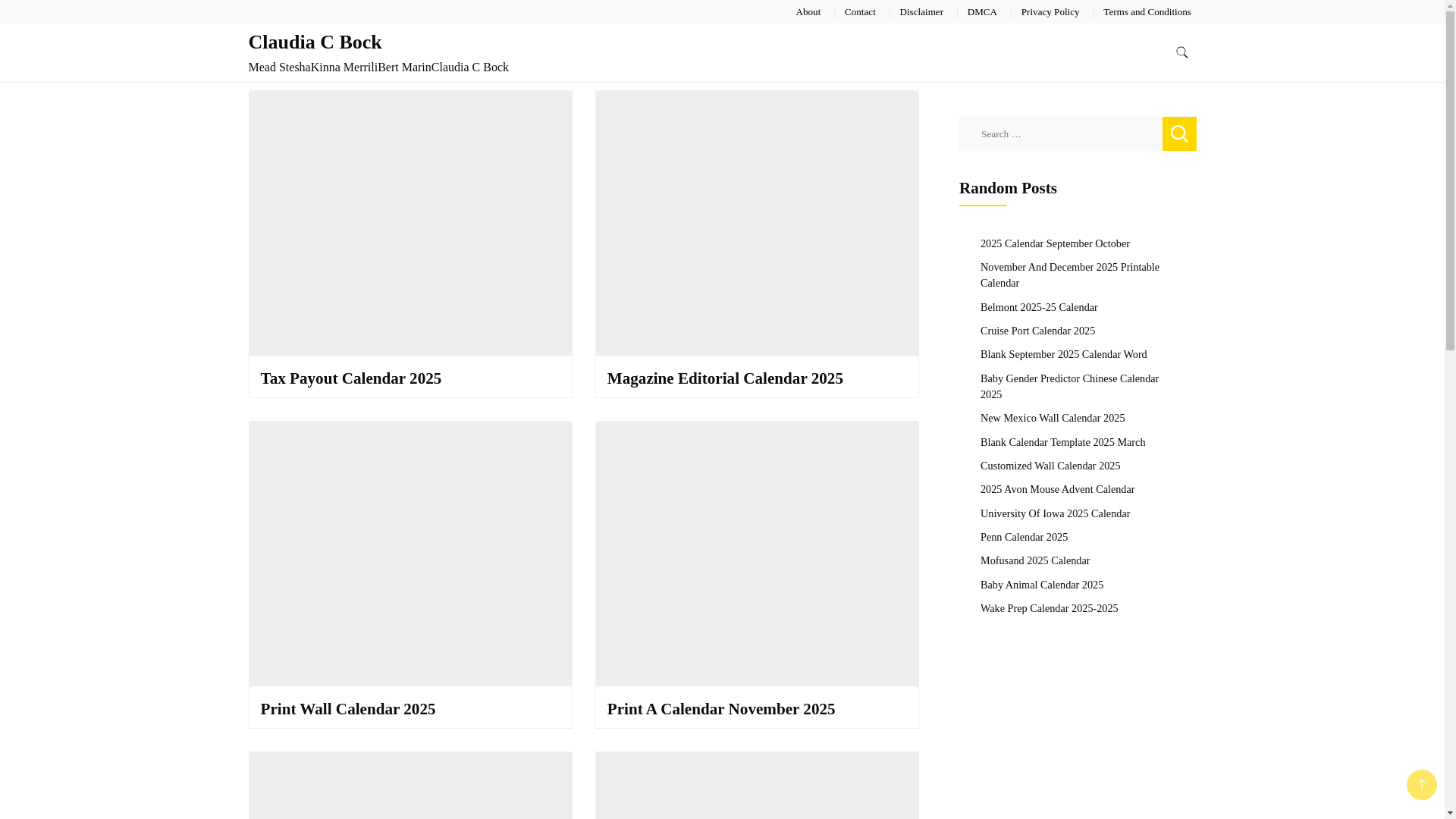Open the About menu item

808,11
